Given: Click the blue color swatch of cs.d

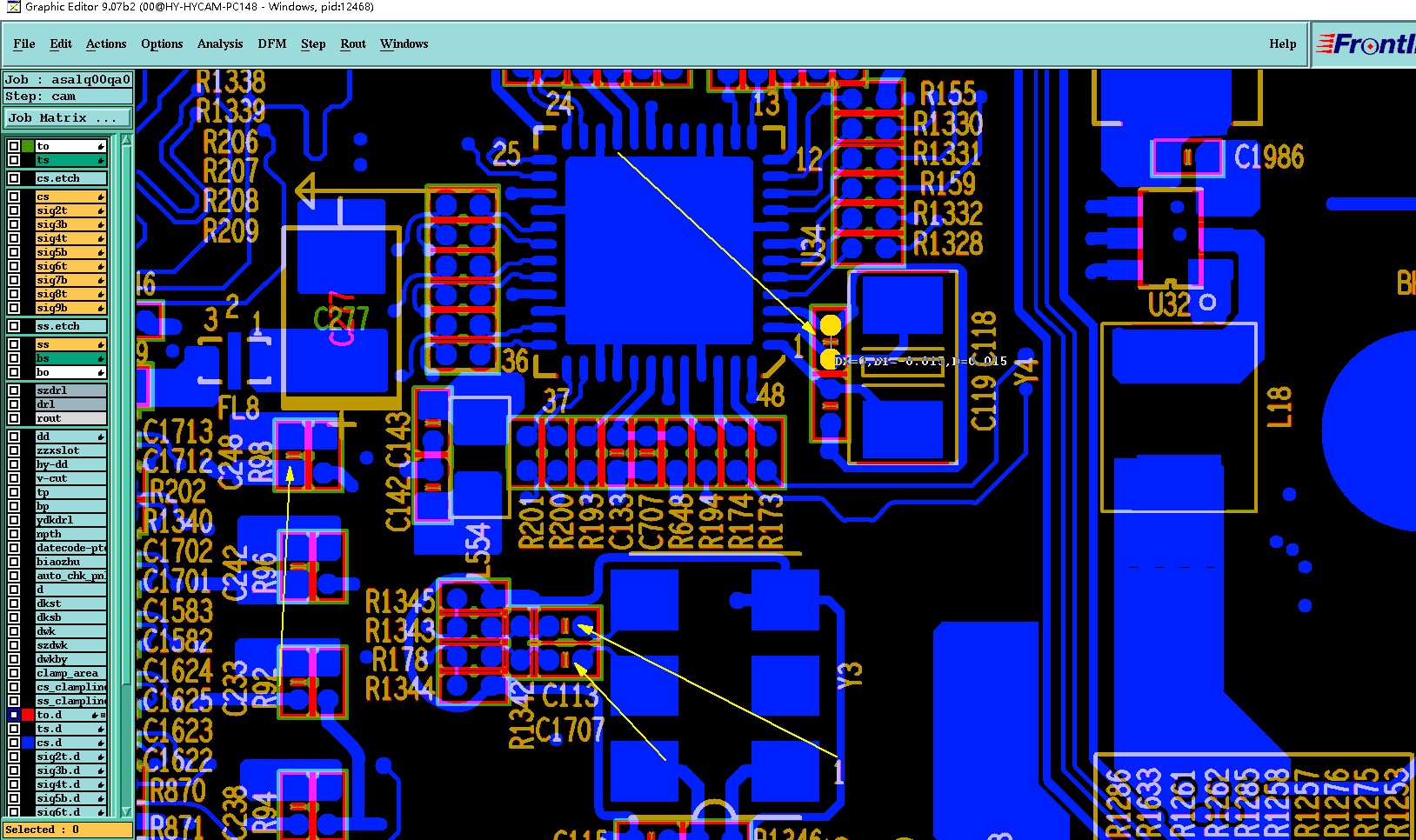Looking at the screenshot, I should click(x=28, y=743).
